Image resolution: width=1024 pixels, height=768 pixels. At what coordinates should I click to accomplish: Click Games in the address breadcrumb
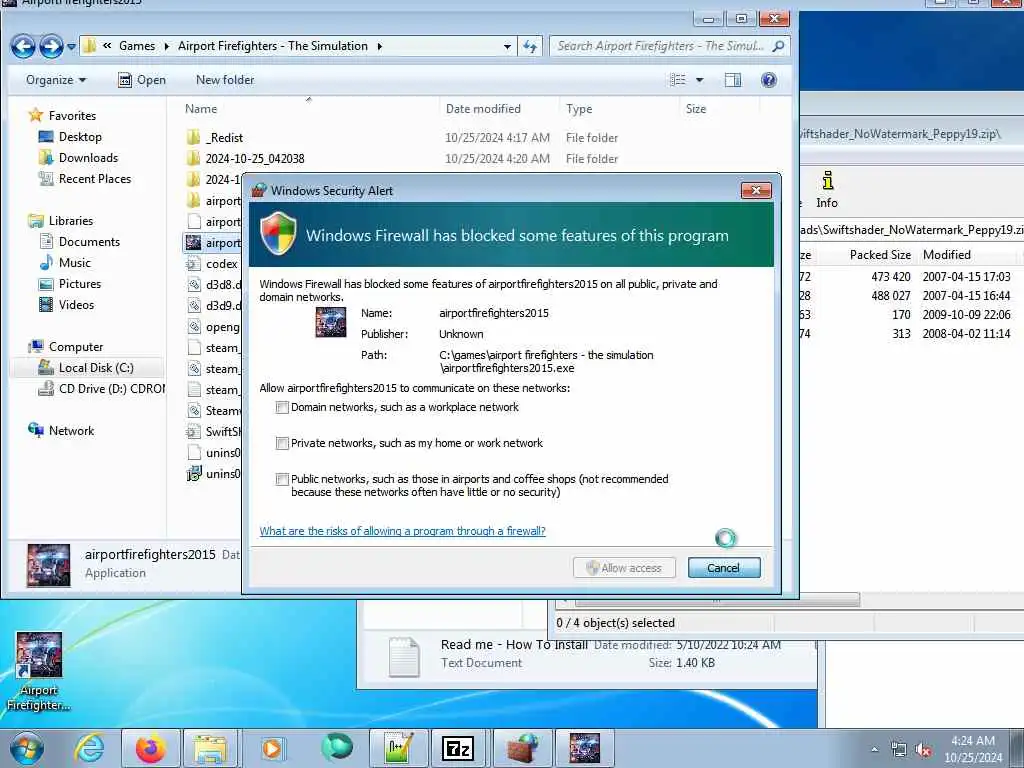pos(136,46)
